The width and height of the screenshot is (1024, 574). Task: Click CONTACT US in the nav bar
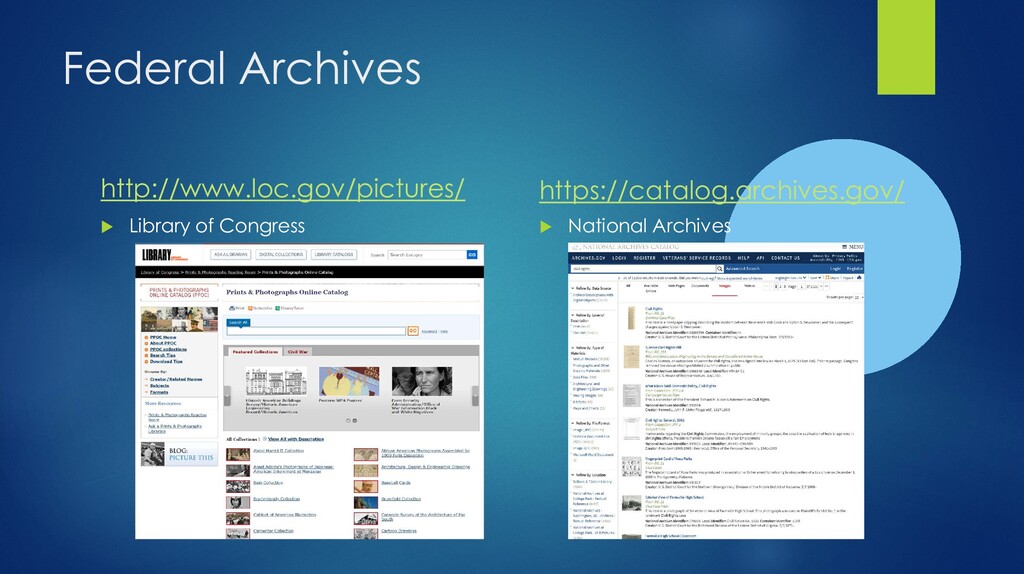pyautogui.click(x=785, y=258)
